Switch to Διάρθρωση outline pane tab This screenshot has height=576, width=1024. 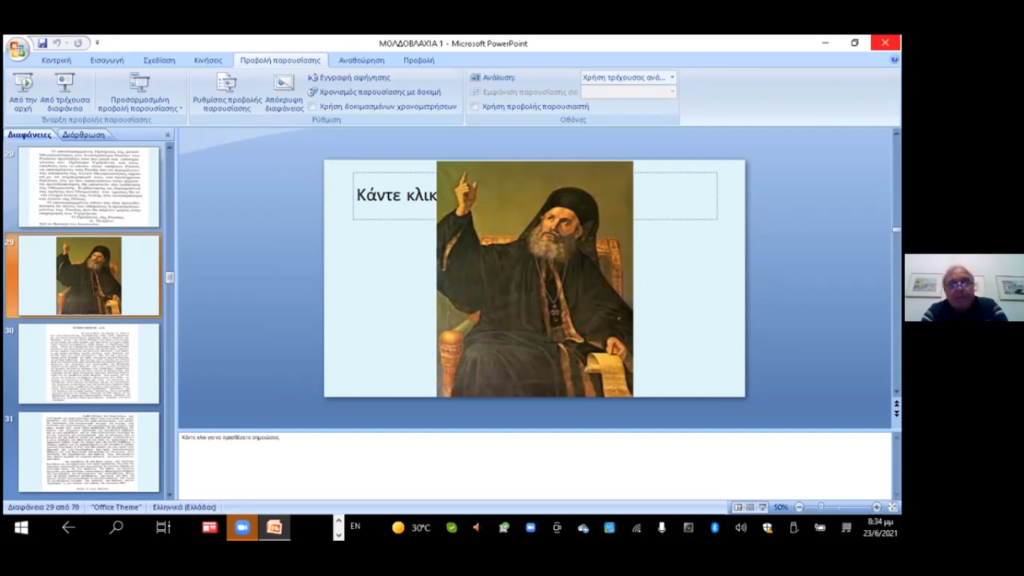point(84,134)
